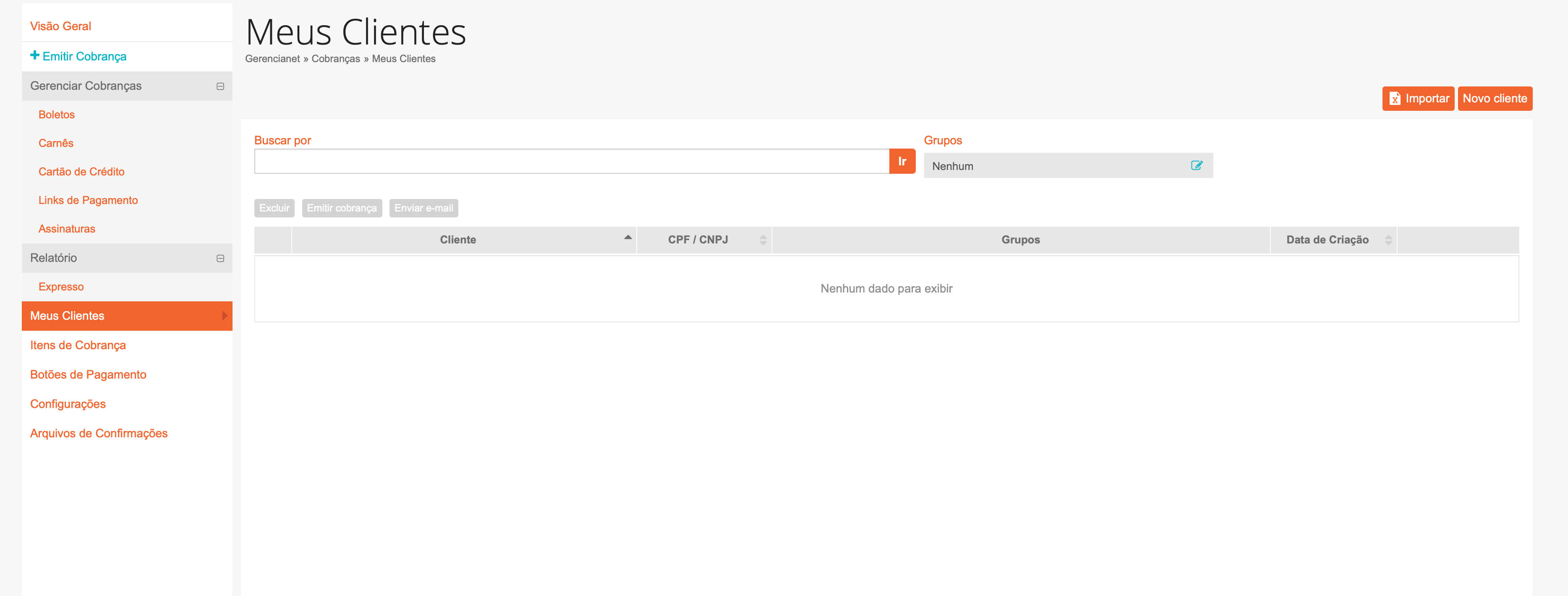The height and width of the screenshot is (596, 1568).
Task: Collapse the Gerenciar Cobranças section
Action: pyautogui.click(x=220, y=86)
